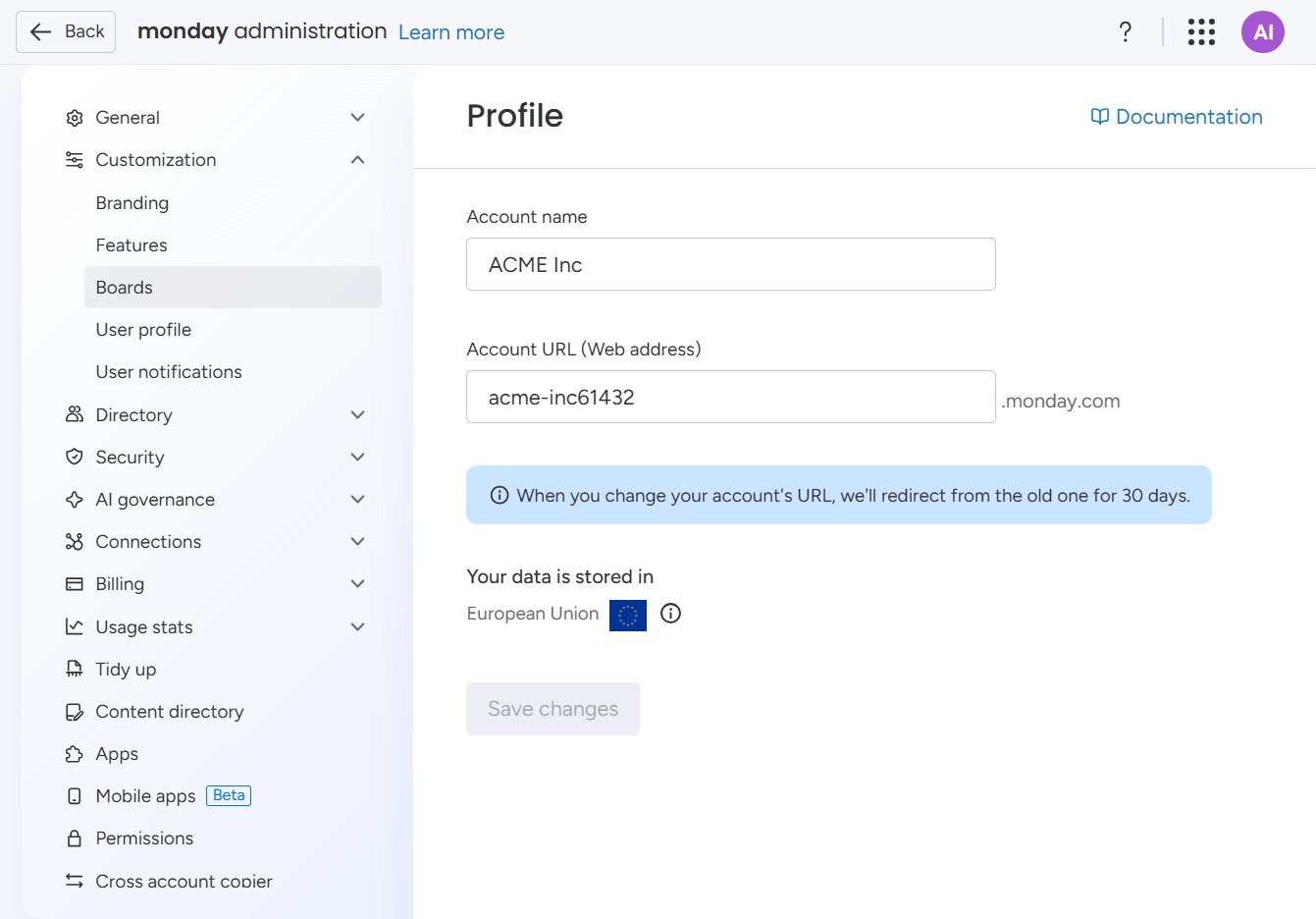The image size is (1316, 919).
Task: Expand the AI governance section chevron
Action: tap(358, 499)
